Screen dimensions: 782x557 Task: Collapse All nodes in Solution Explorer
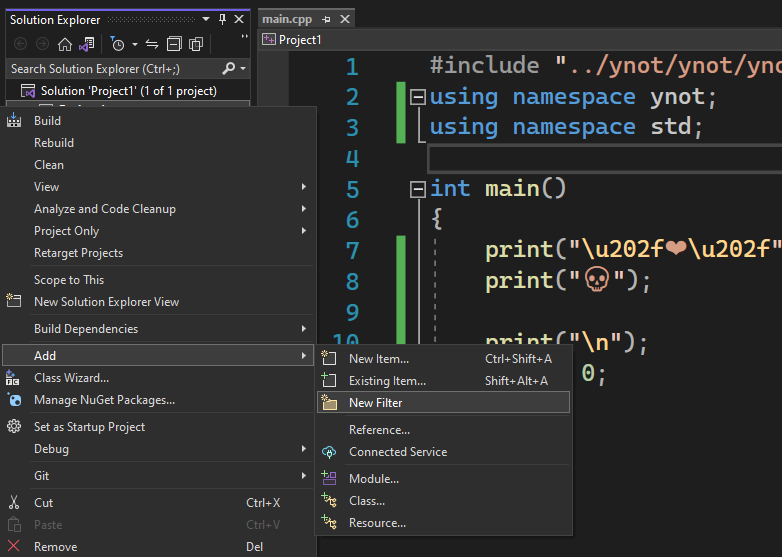tap(174, 44)
